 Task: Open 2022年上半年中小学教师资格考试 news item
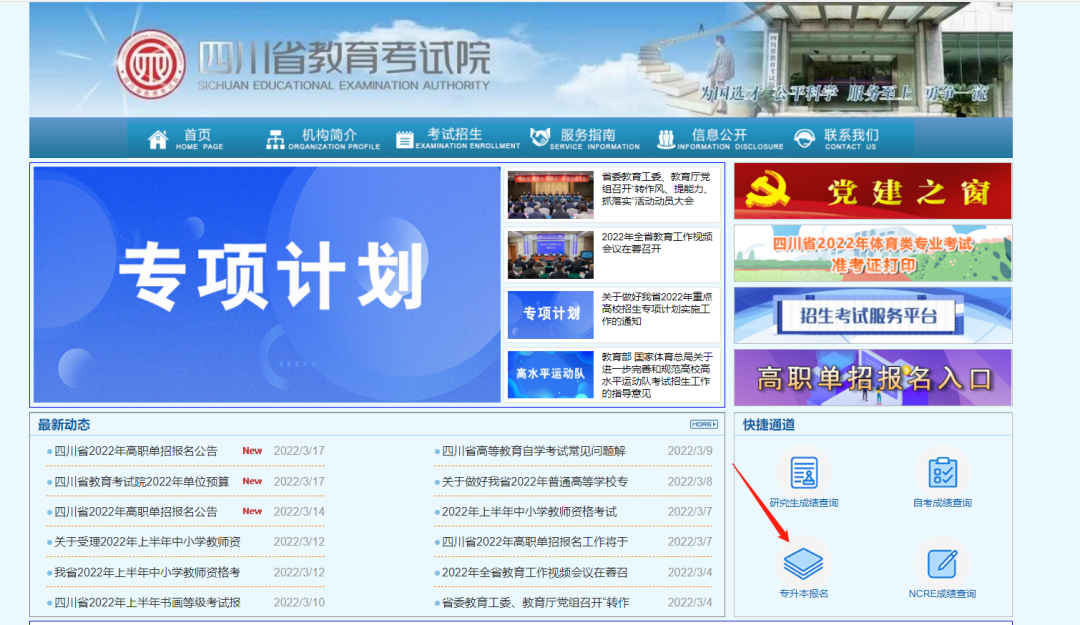click(x=529, y=512)
